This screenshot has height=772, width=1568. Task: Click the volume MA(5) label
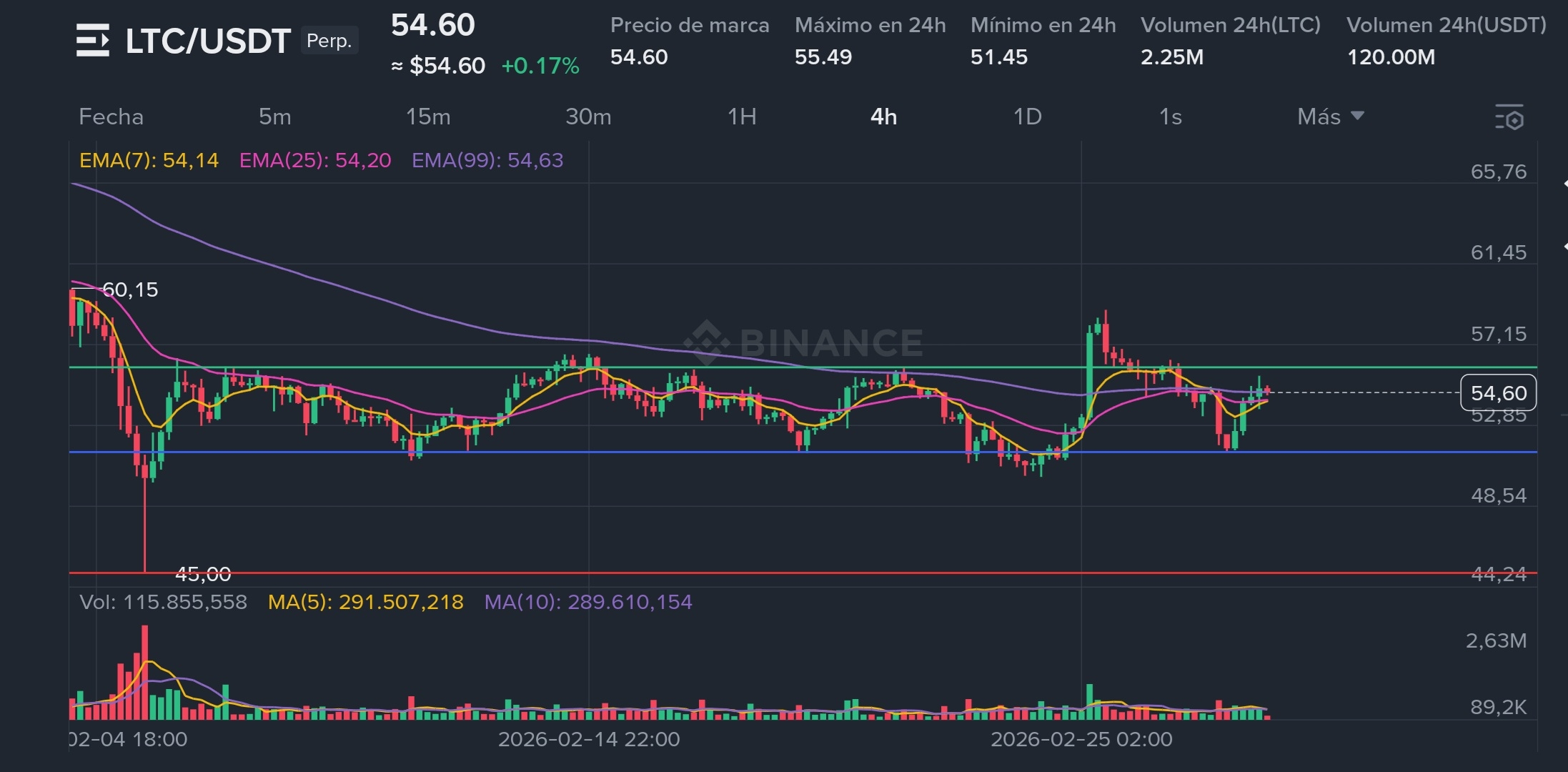(x=365, y=602)
